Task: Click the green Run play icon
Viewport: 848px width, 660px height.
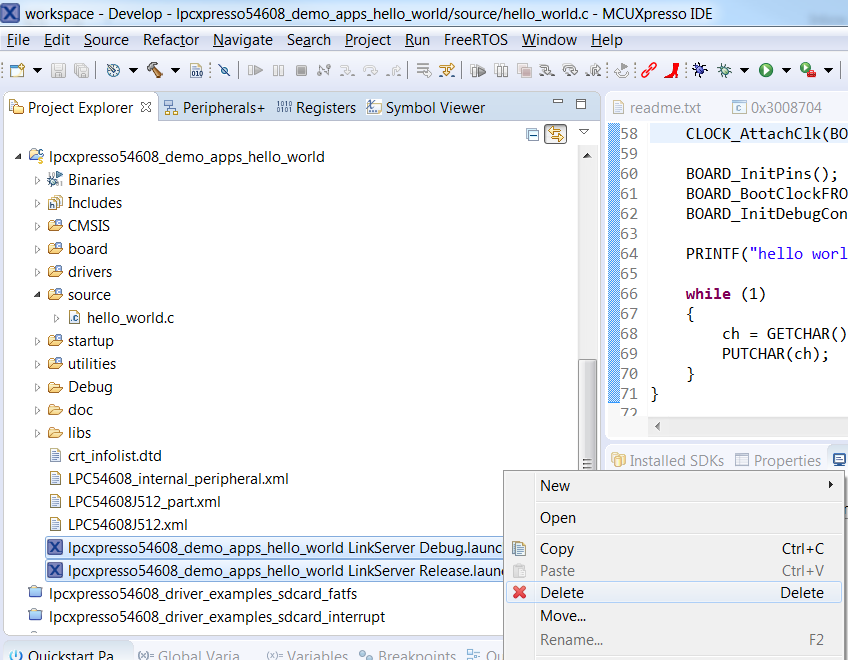Action: point(766,70)
